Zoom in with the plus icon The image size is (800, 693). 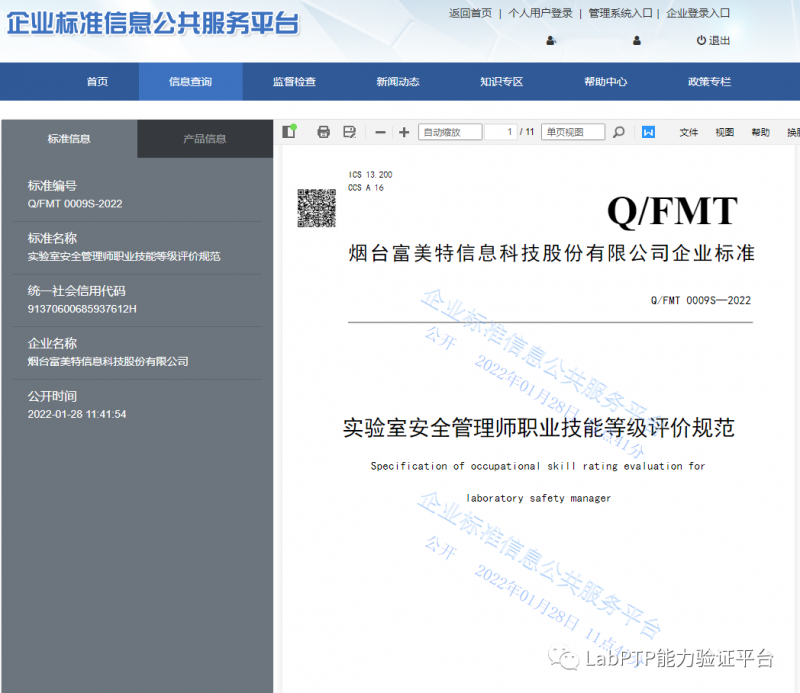404,132
